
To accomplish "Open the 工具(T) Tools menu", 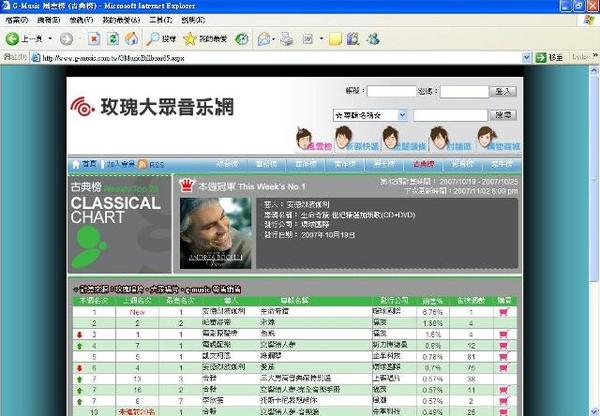I will click(161, 20).
